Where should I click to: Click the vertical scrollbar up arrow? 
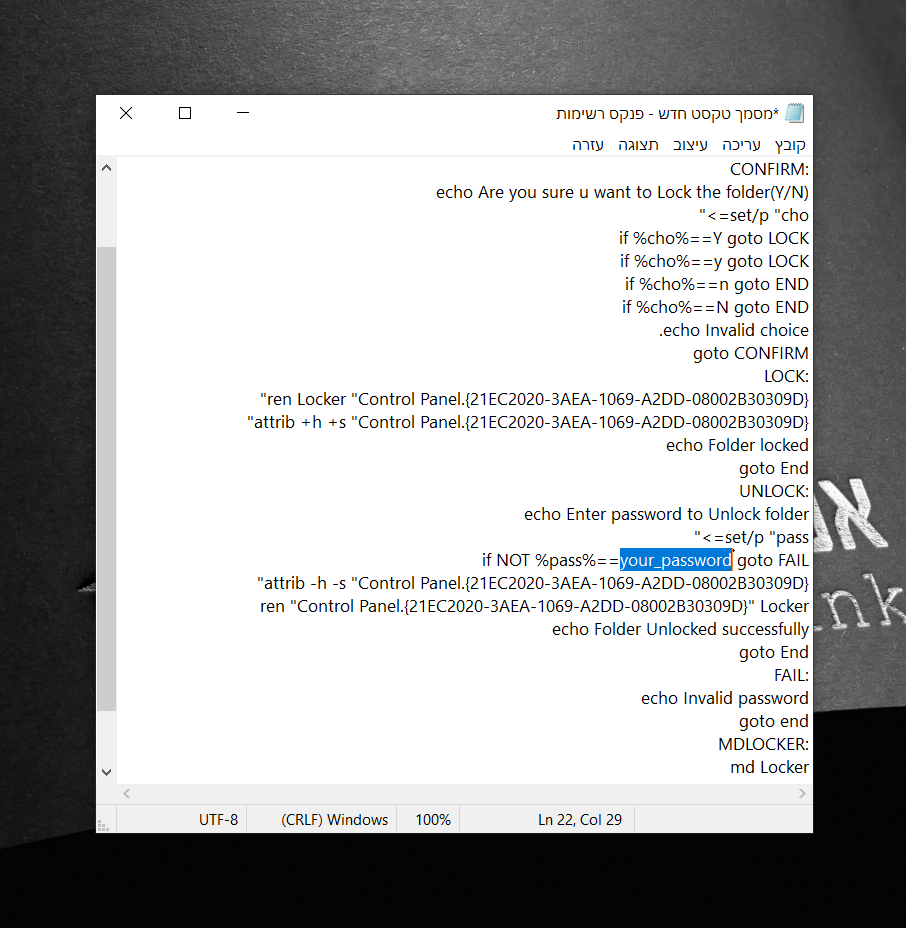[x=107, y=168]
